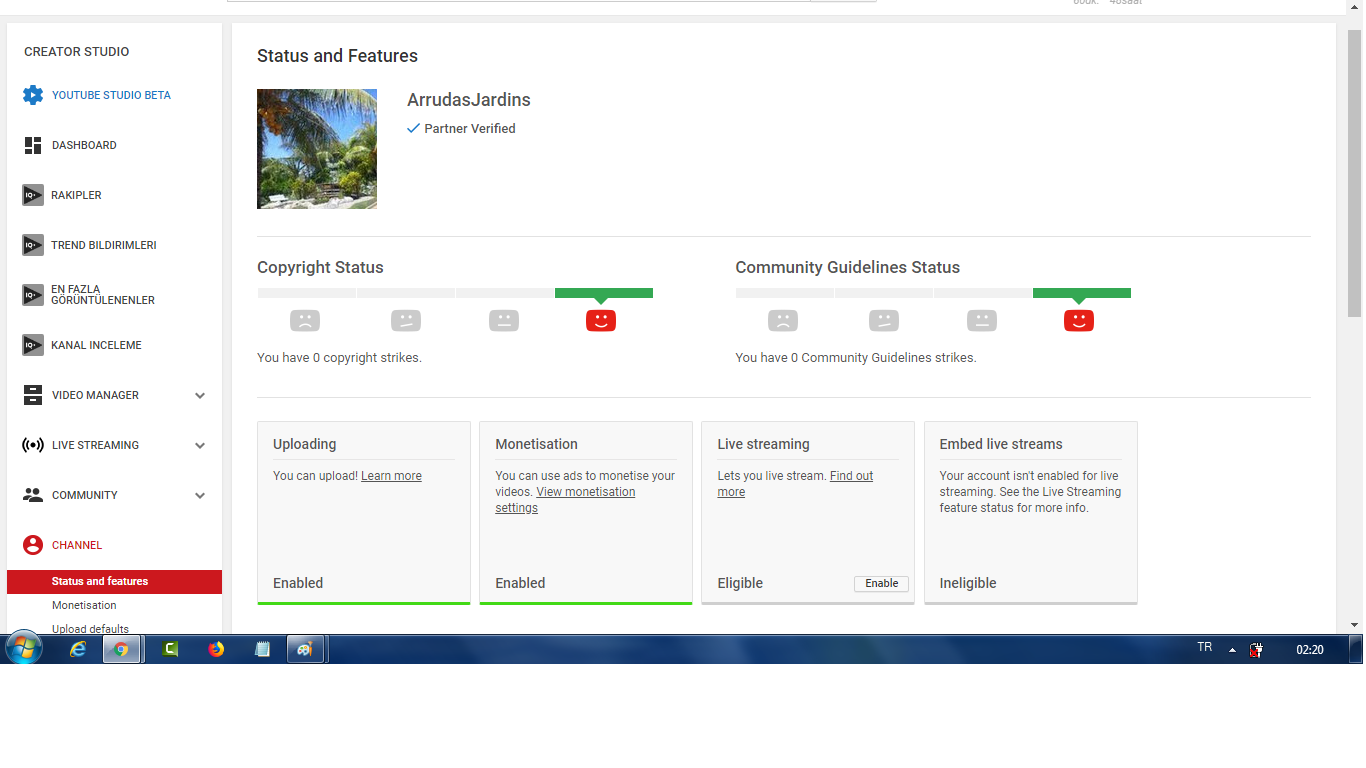Expand the Video Manager menu chevron

tap(200, 396)
